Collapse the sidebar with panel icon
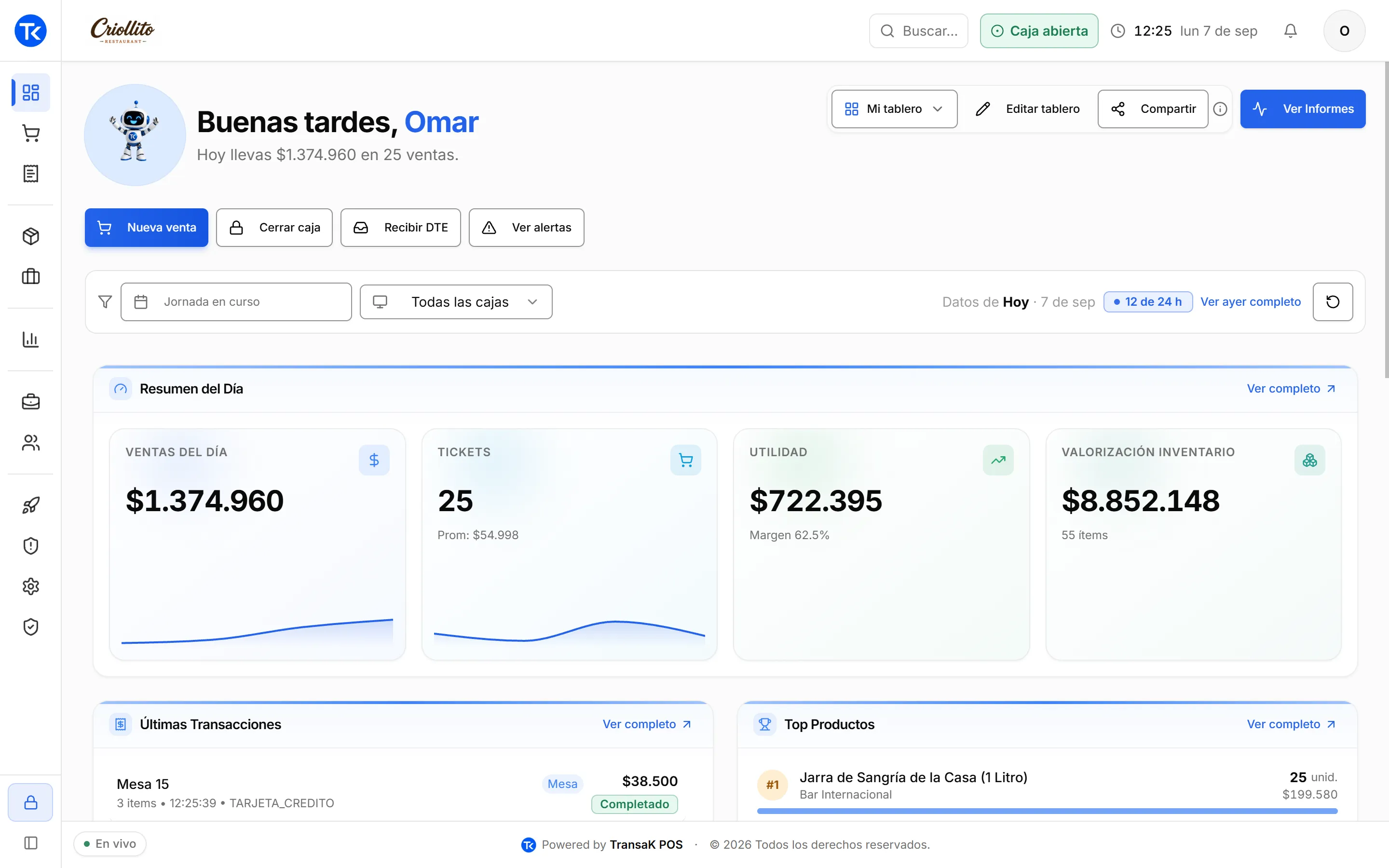1389x868 pixels. pyautogui.click(x=30, y=843)
